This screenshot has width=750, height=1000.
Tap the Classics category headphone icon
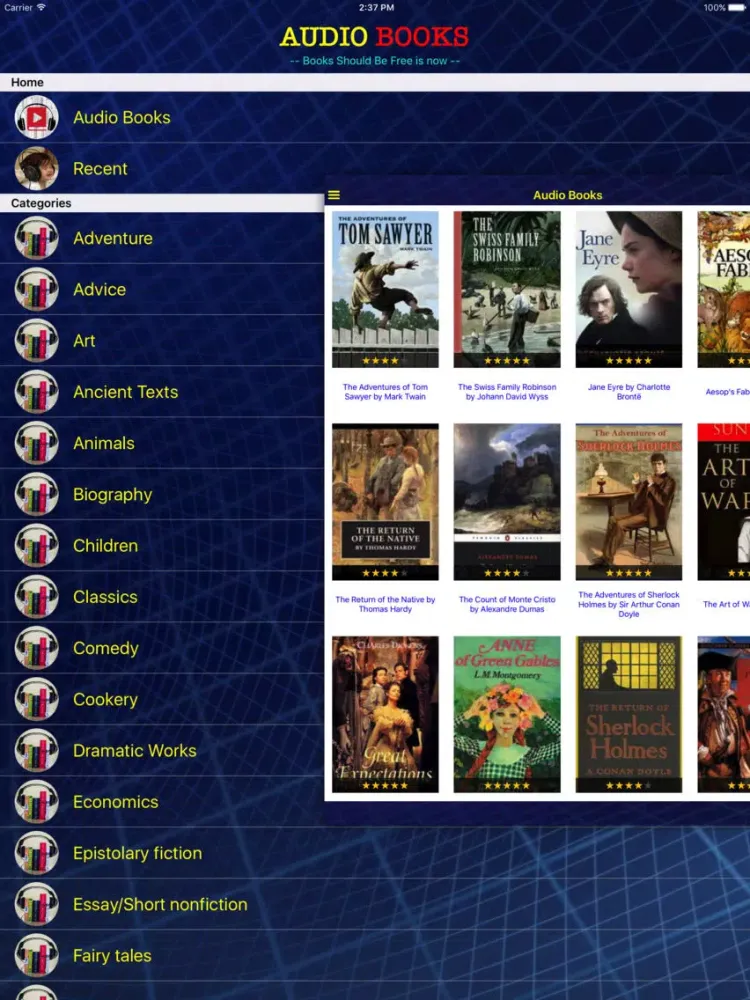[36, 597]
